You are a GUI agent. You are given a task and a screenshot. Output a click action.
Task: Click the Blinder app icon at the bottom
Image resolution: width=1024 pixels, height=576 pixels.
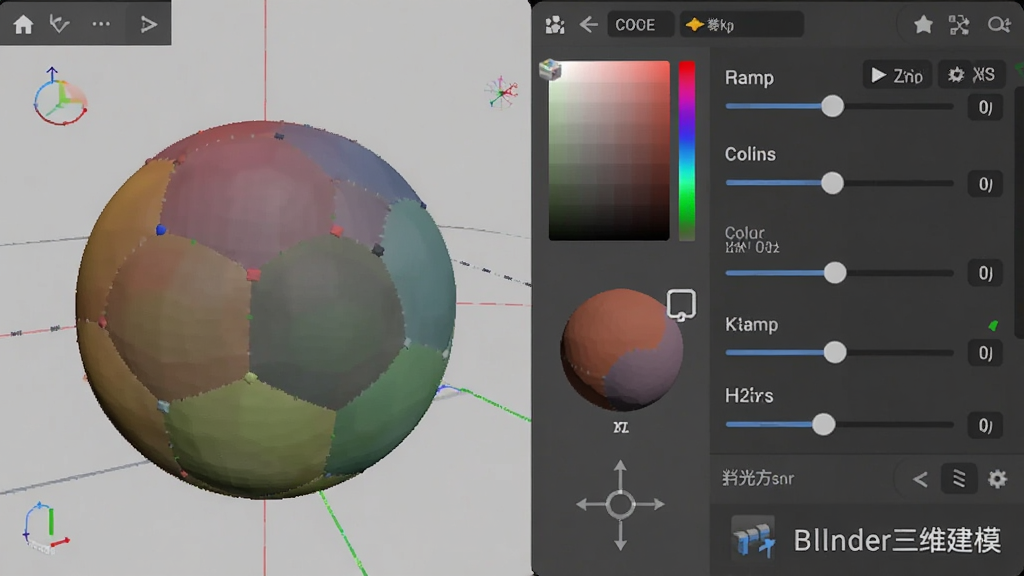coord(753,538)
